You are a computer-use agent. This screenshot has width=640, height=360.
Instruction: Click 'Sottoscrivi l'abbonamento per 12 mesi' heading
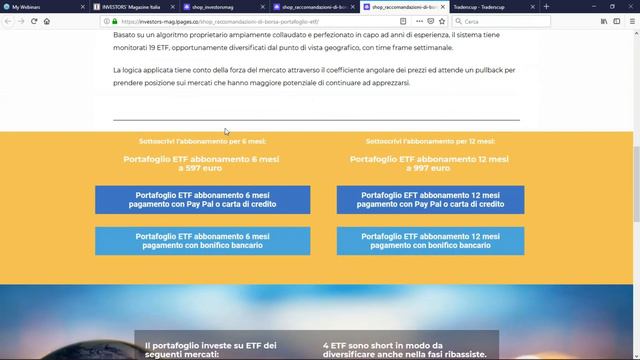pos(430,141)
